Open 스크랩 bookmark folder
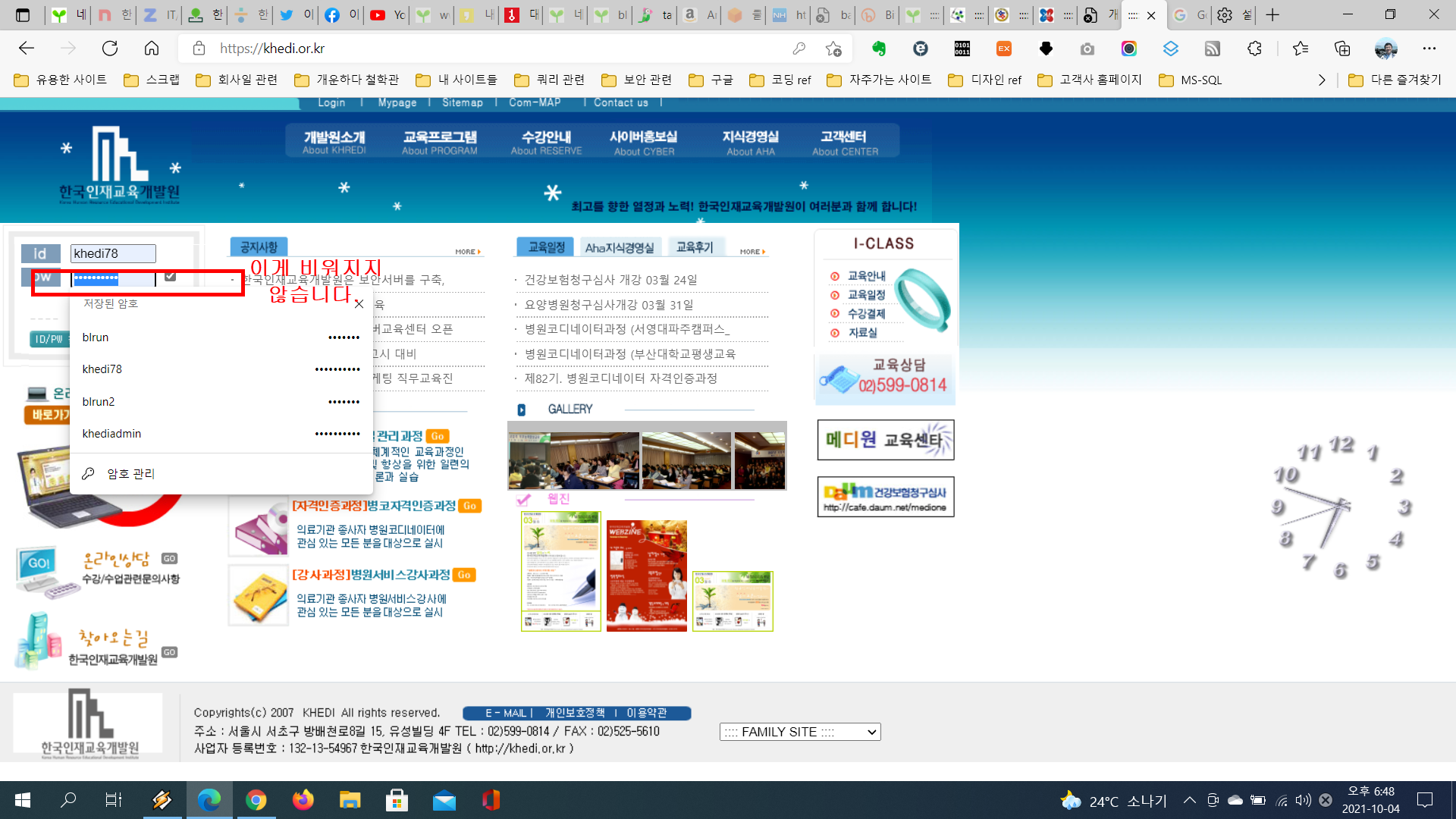 [x=152, y=80]
